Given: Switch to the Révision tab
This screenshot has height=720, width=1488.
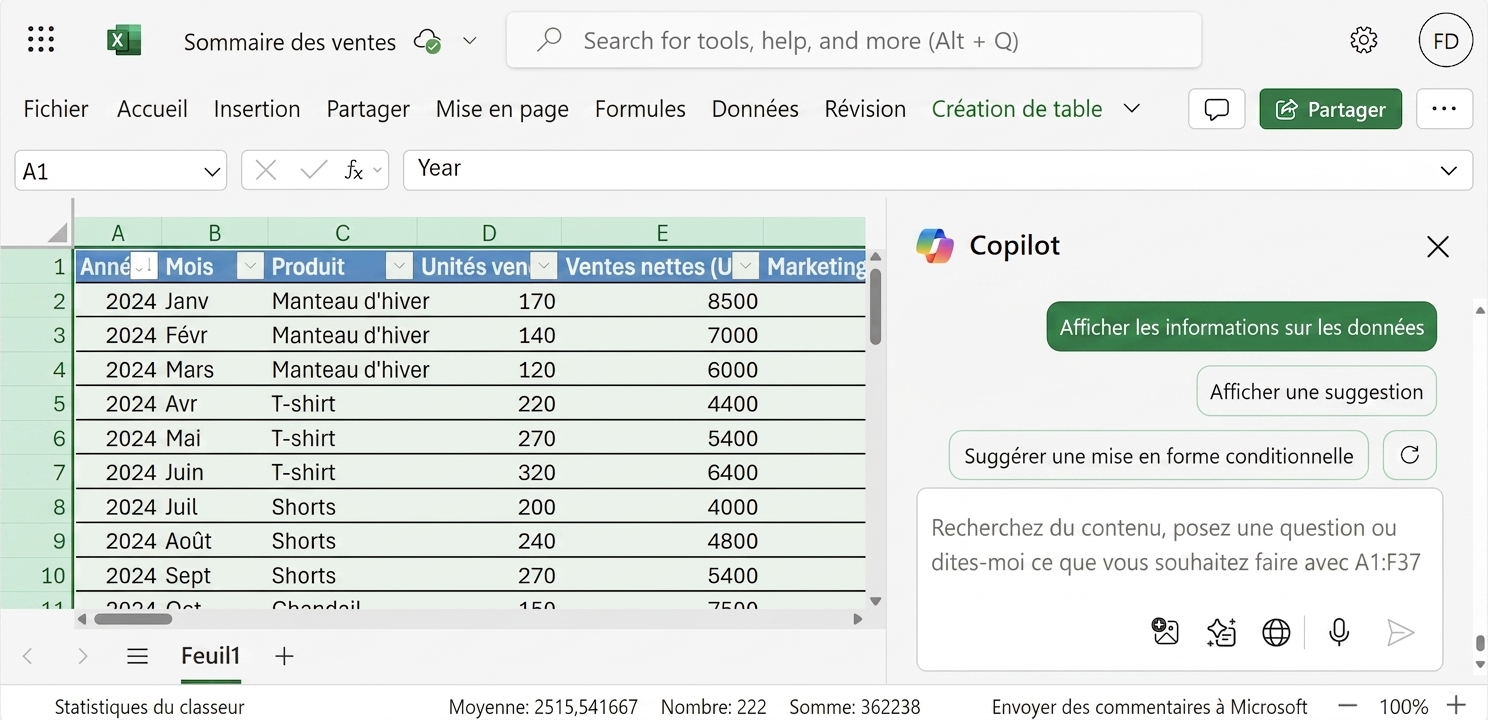Looking at the screenshot, I should [x=865, y=109].
